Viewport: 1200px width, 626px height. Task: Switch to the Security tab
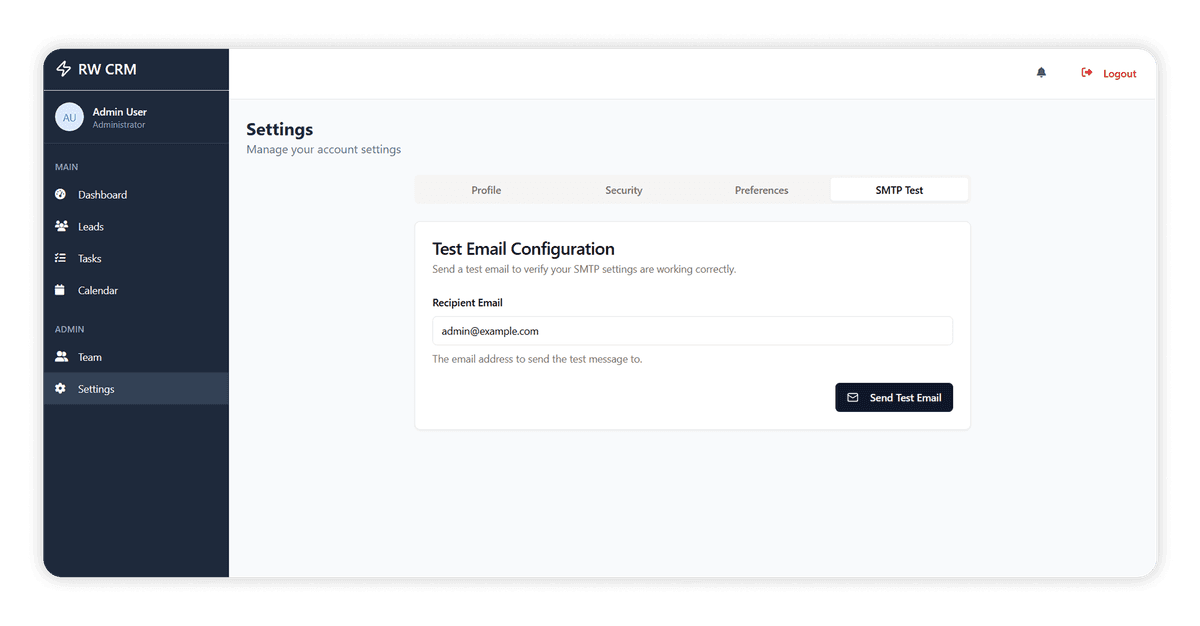click(x=624, y=190)
